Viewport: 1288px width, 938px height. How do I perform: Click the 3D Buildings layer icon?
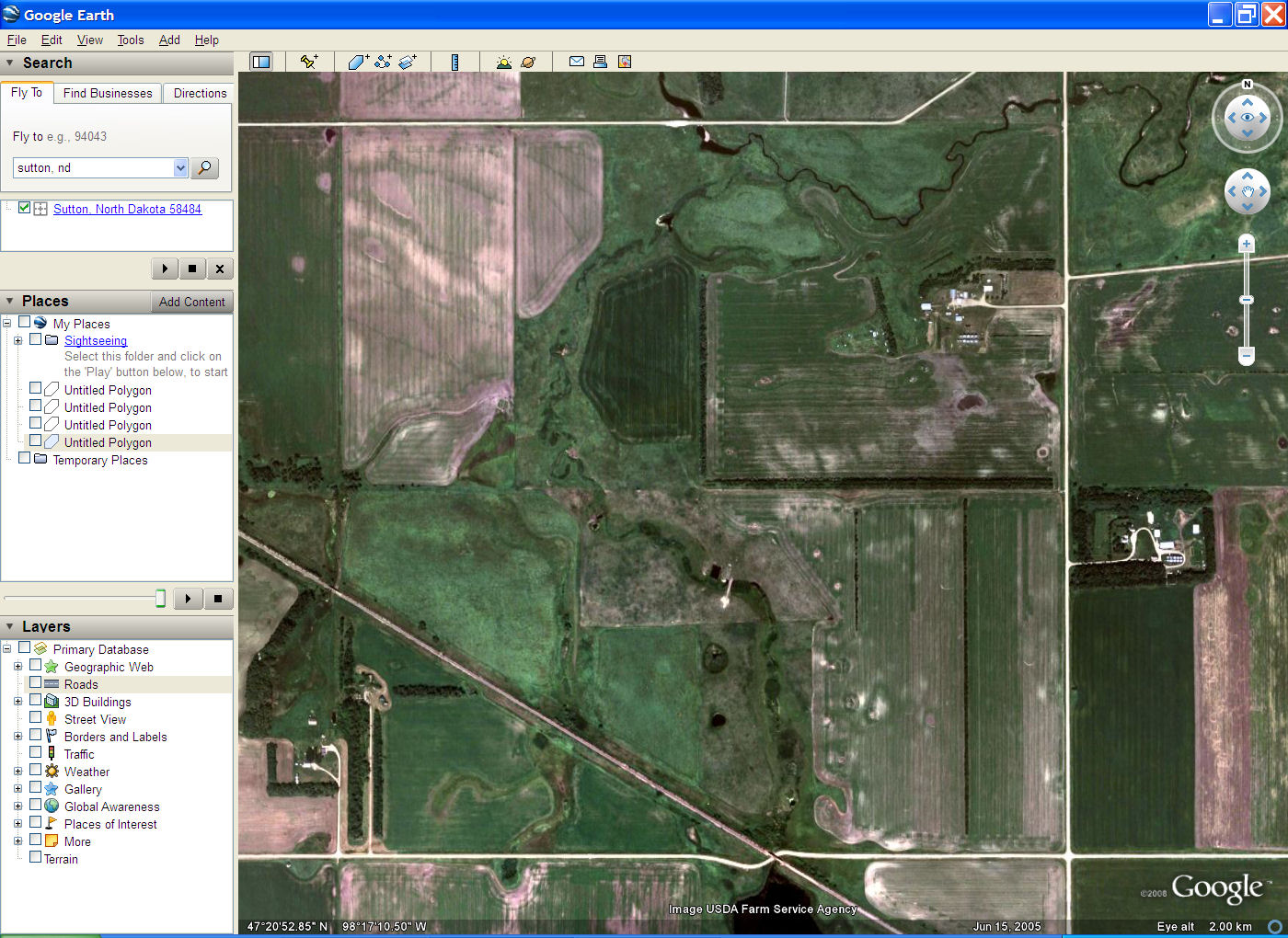pyautogui.click(x=52, y=701)
